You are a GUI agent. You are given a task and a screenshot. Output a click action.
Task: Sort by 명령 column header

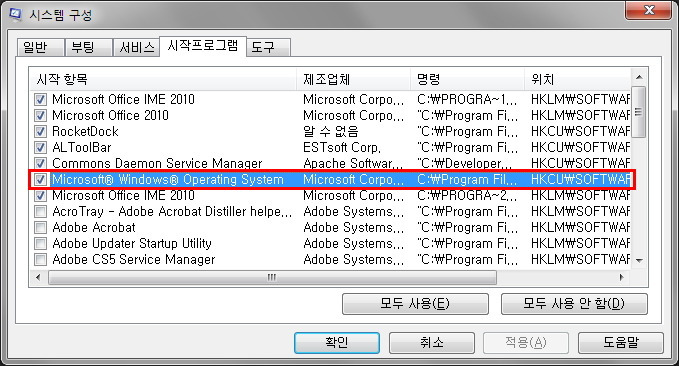467,79
